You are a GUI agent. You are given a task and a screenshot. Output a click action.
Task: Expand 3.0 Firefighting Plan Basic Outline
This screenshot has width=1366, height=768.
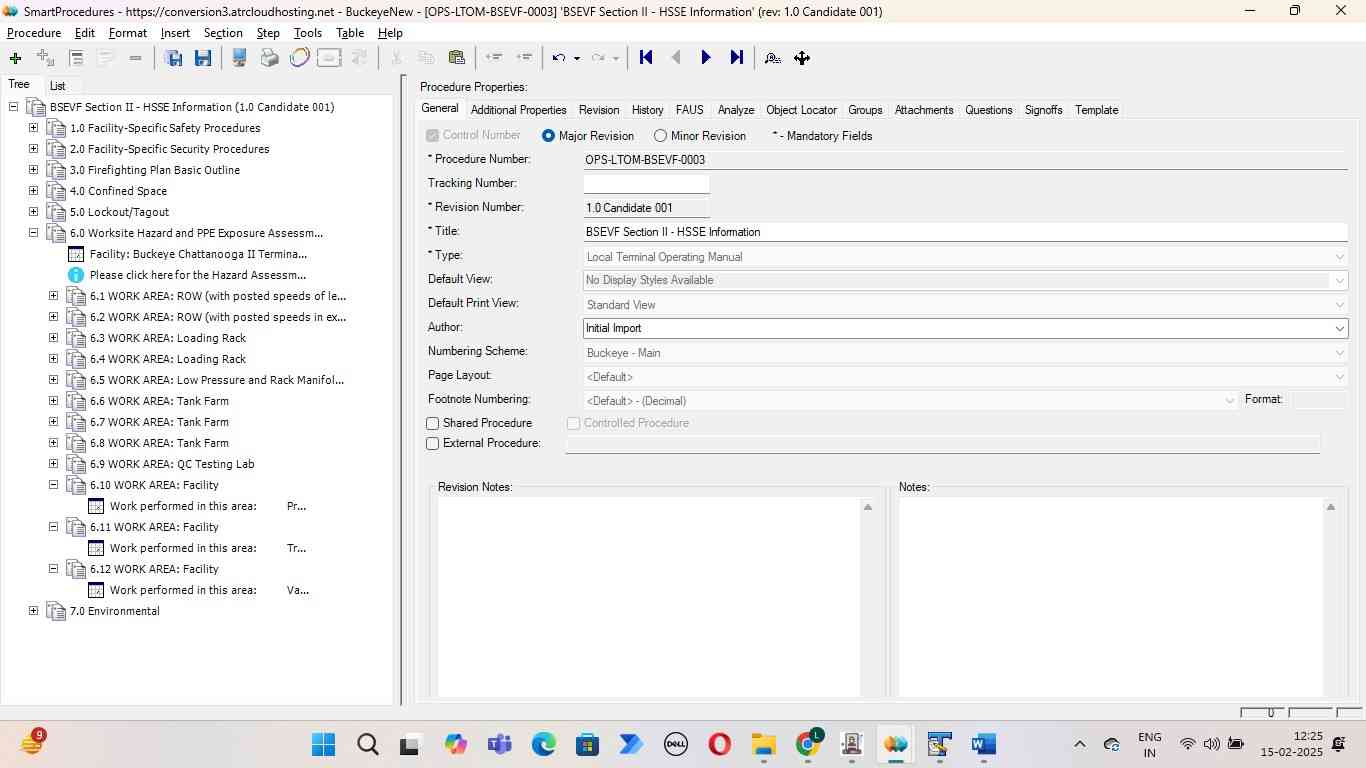(x=33, y=170)
